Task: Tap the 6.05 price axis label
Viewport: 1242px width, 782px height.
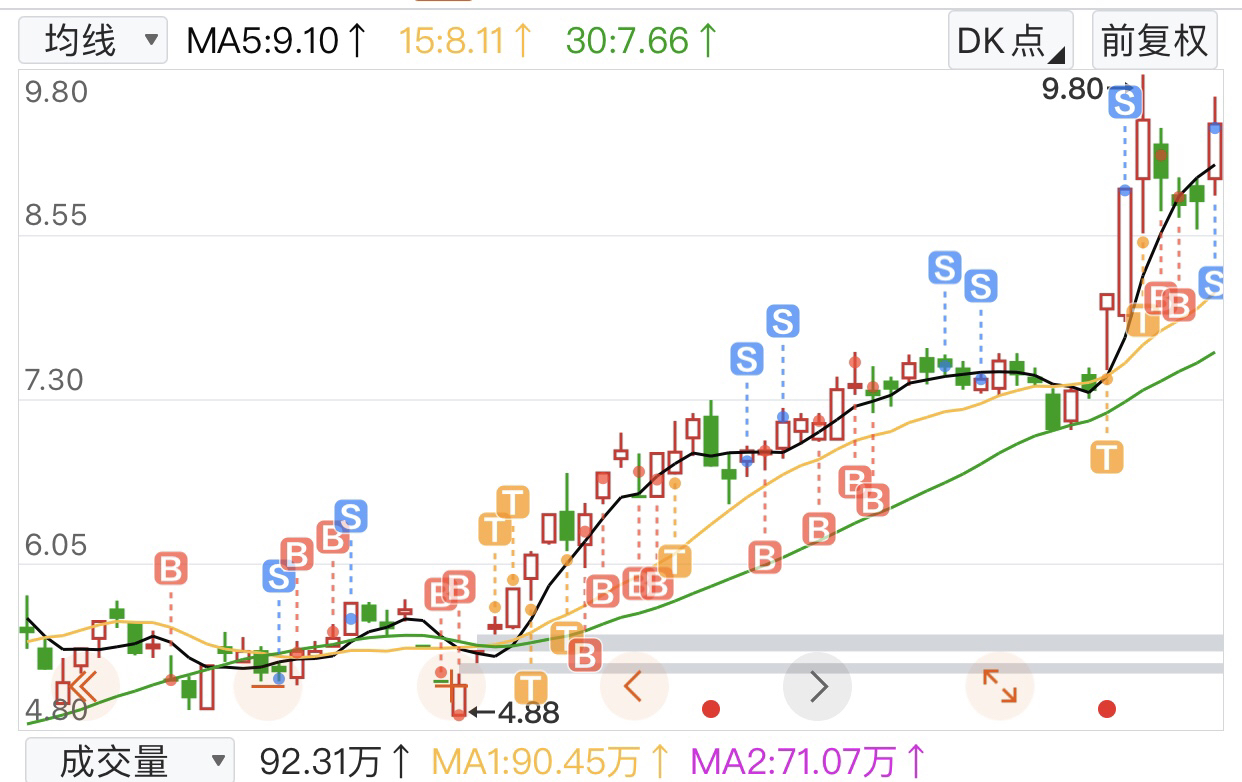Action: click(57, 546)
